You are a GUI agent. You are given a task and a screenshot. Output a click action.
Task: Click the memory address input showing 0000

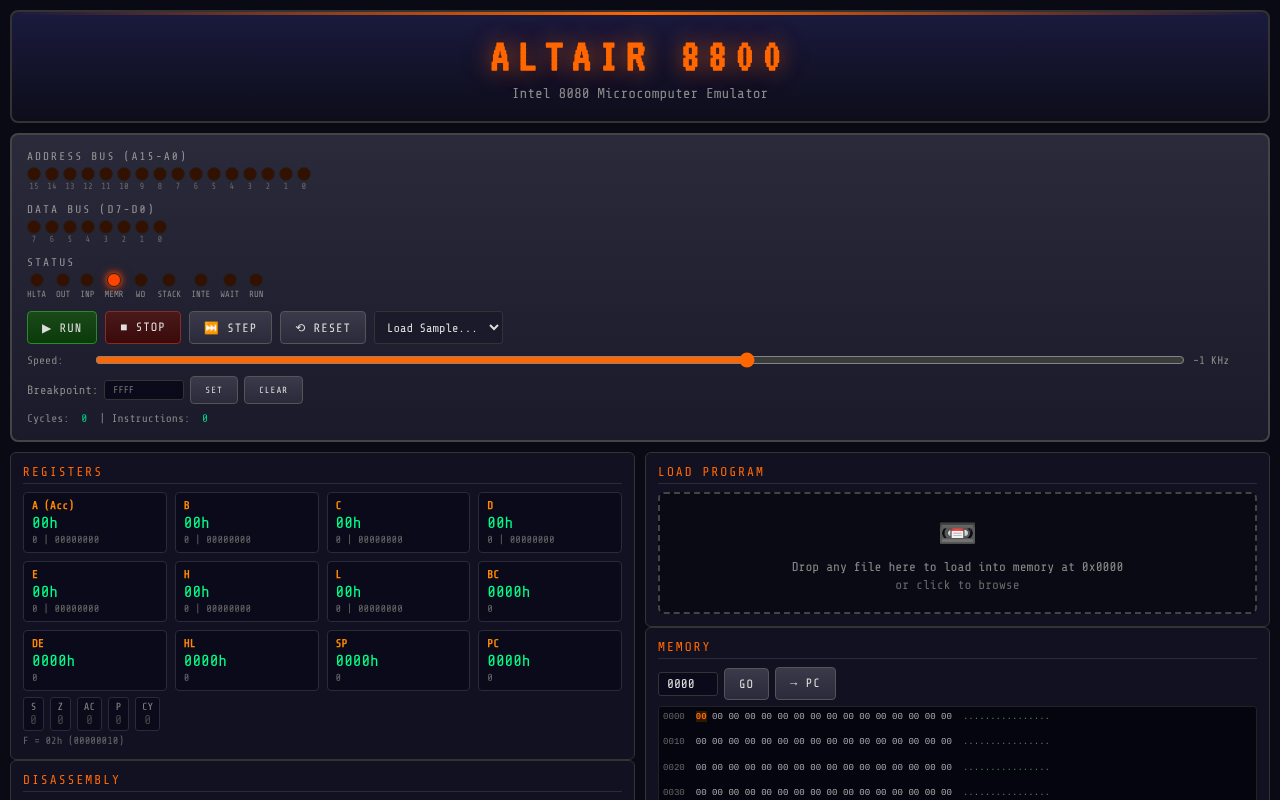[688, 684]
